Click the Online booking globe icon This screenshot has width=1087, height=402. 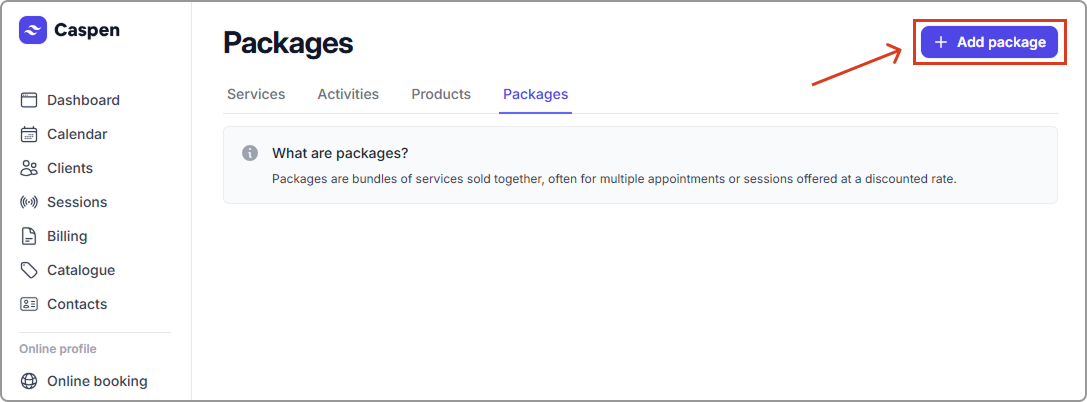tap(29, 381)
